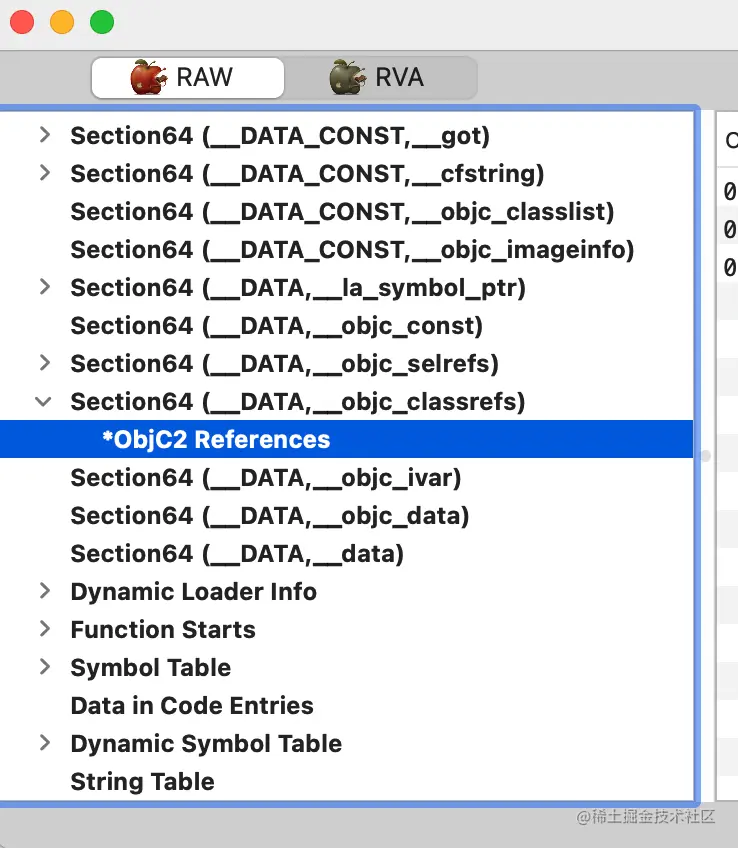The image size is (738, 848).
Task: Expand the __DATA,__la_symbol_ptr section
Action: coord(43,287)
